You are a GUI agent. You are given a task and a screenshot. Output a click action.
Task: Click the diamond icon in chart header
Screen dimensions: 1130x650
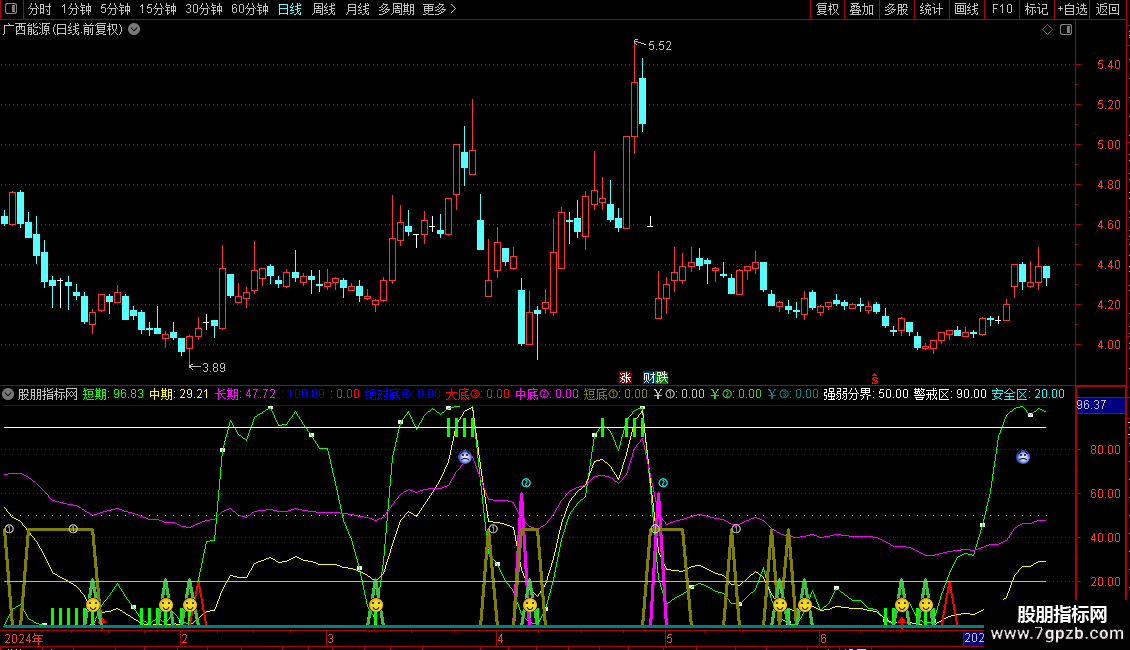1048,30
